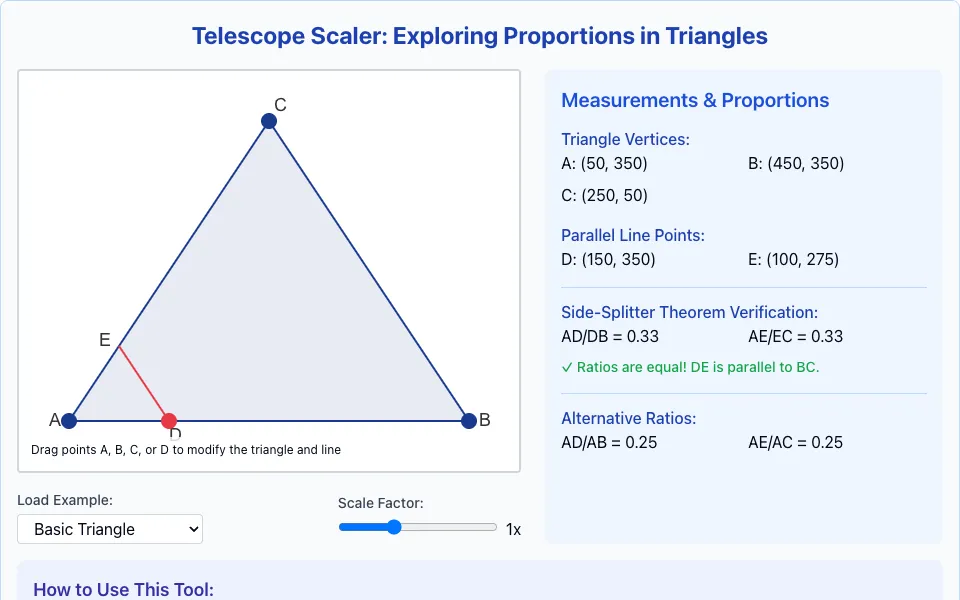Click the red segment DE
This screenshot has width=960, height=600.
tap(144, 384)
